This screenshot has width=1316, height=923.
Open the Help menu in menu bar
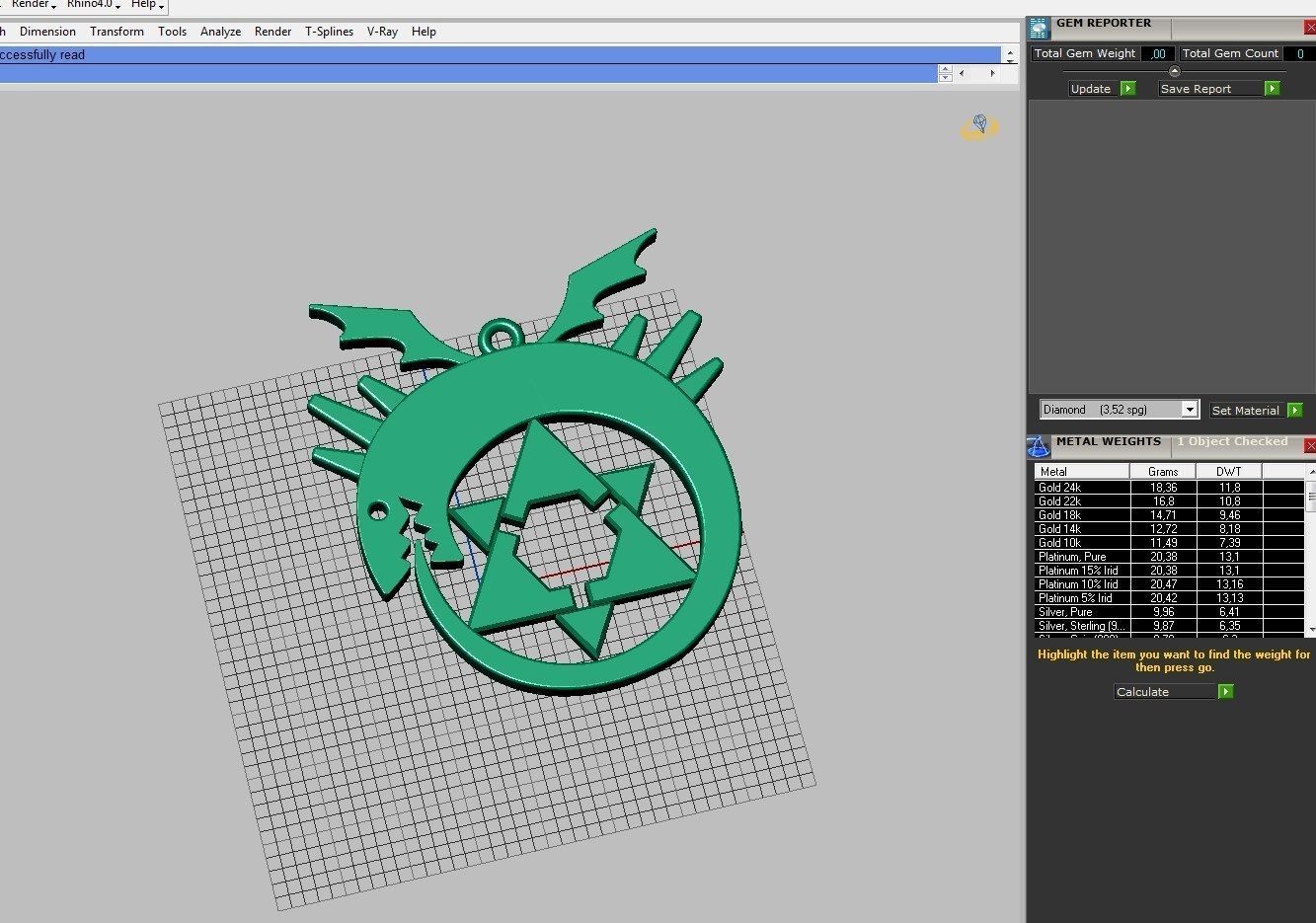424,32
